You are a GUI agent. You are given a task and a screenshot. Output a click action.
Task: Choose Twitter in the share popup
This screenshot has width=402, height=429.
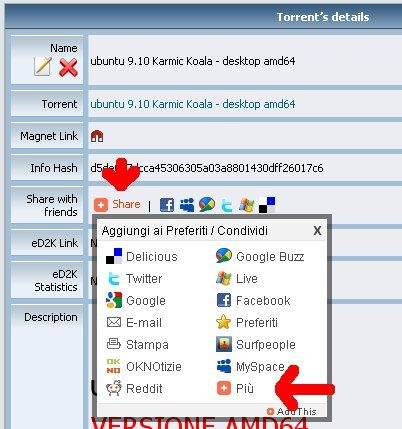click(134, 279)
